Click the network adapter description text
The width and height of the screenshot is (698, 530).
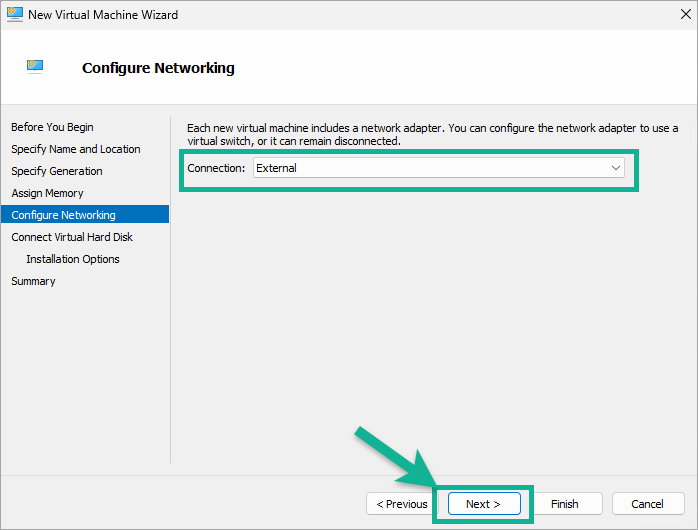(x=432, y=134)
